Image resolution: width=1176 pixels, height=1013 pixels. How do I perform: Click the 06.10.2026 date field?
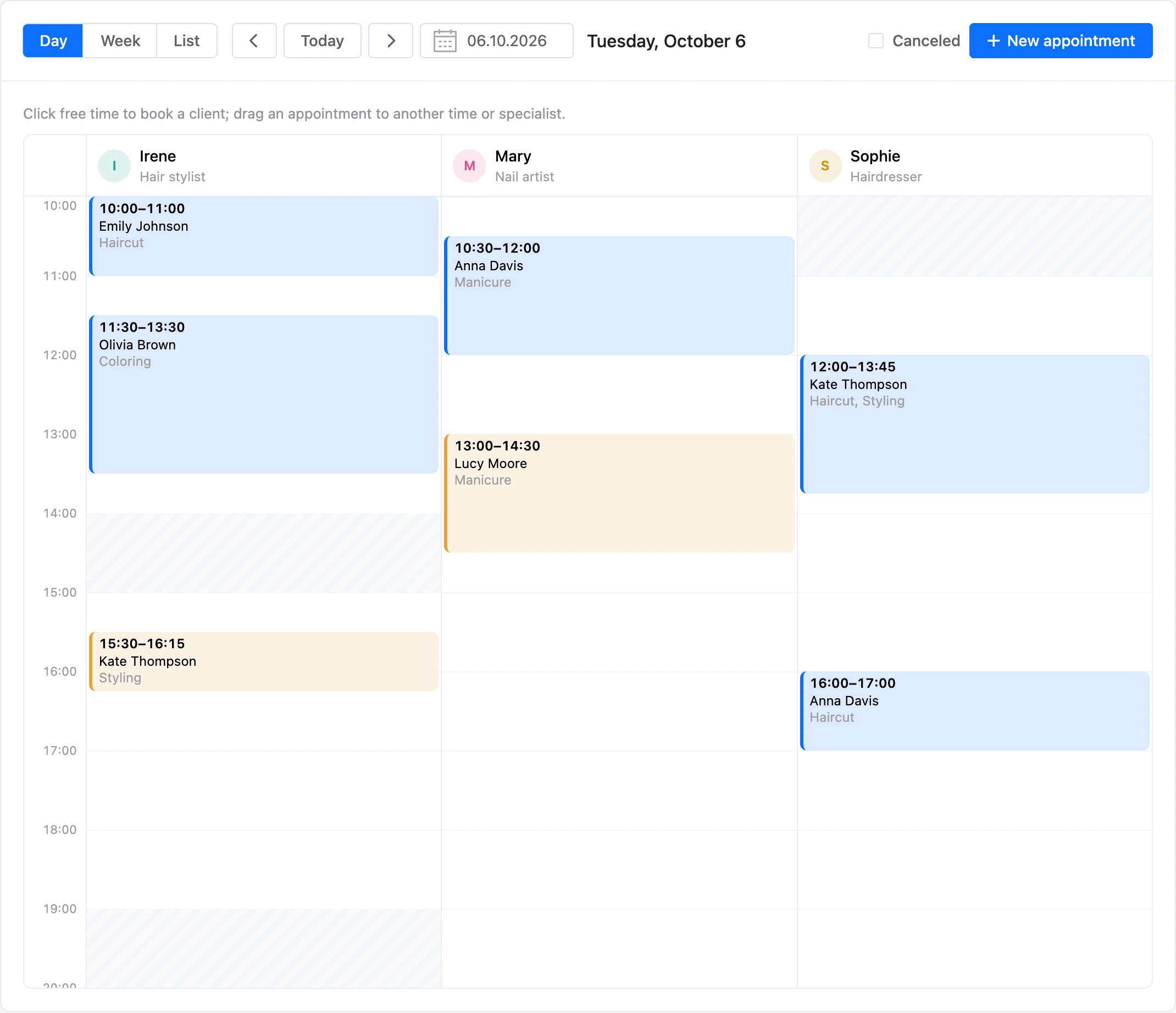pos(496,41)
